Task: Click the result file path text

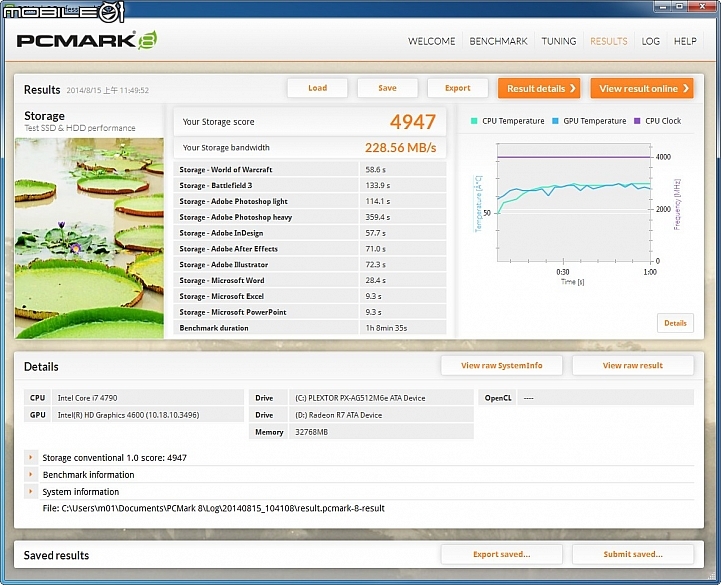Action: (x=213, y=508)
